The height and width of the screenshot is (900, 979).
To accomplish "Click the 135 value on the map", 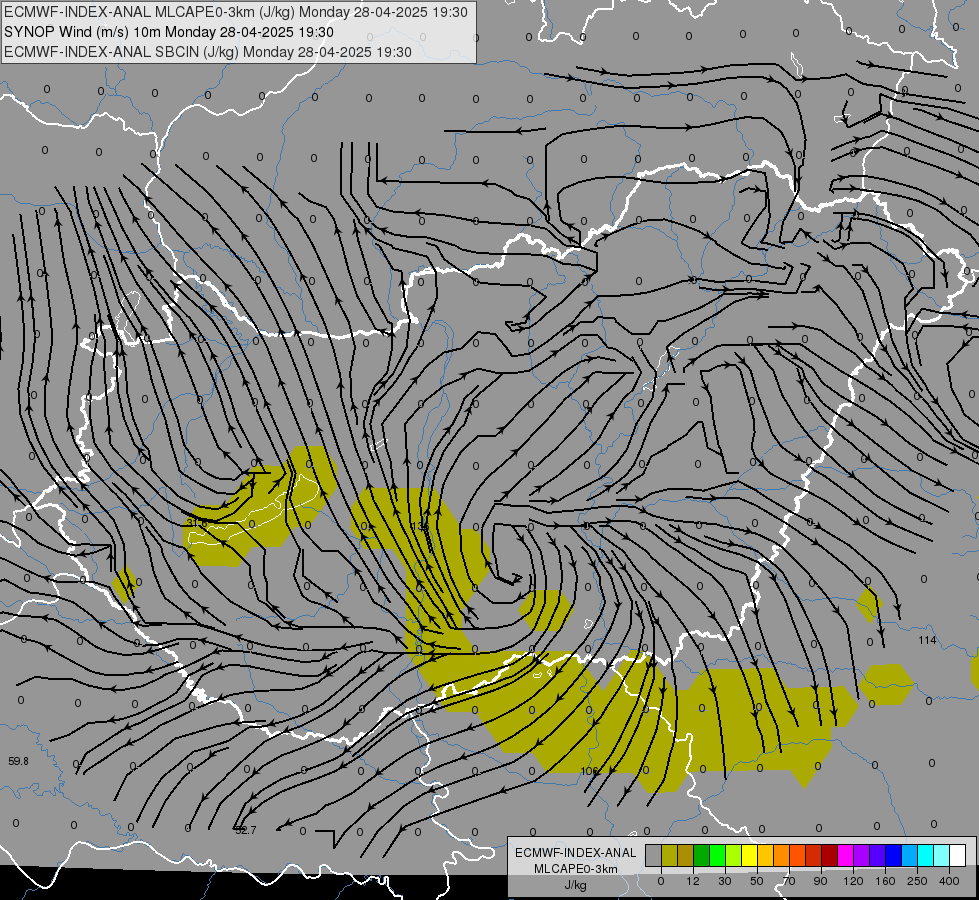I will point(420,527).
